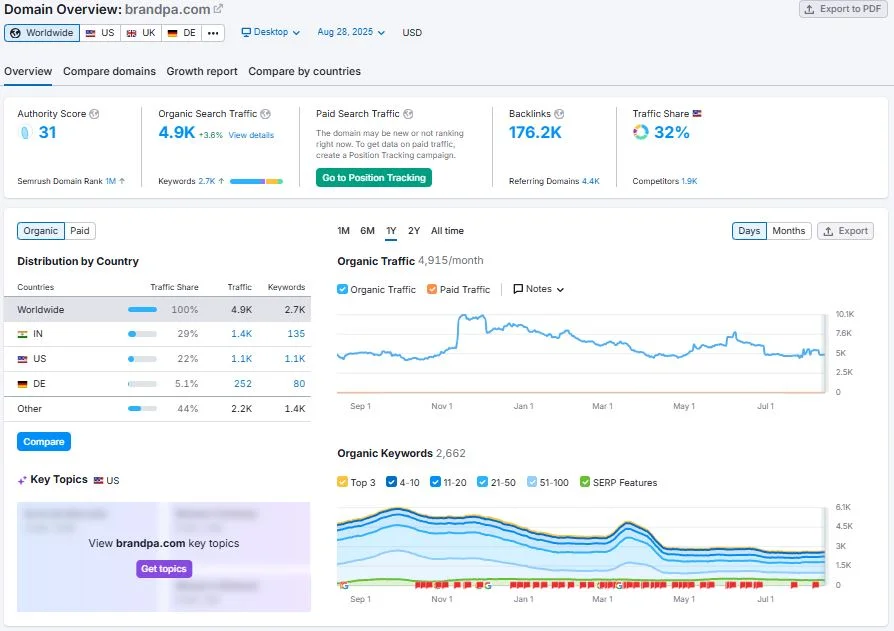
Task: Click the Traffic Share donut chart icon
Action: (x=641, y=133)
